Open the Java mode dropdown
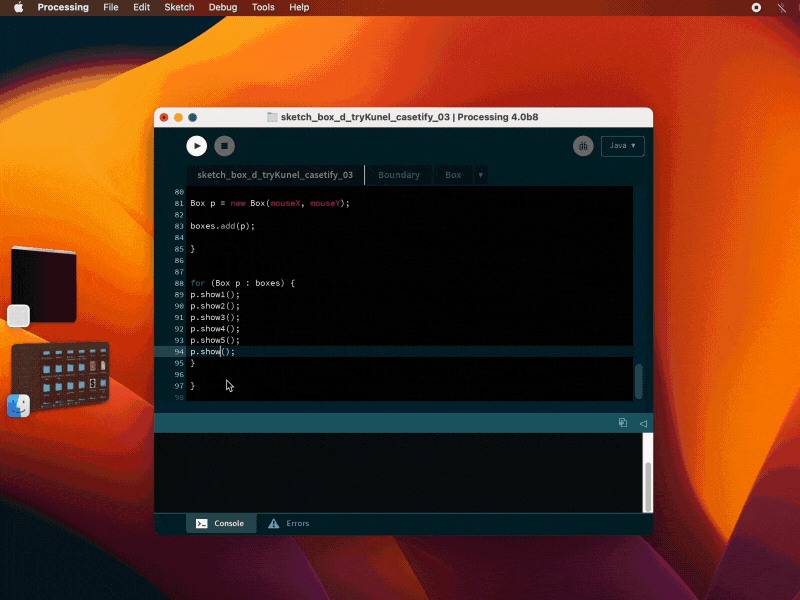 pyautogui.click(x=622, y=146)
